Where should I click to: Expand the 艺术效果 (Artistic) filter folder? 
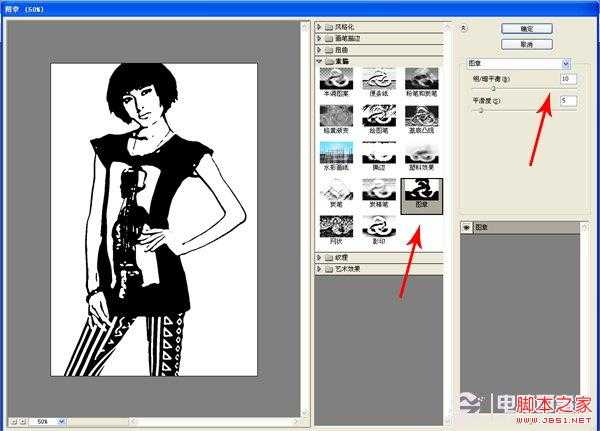click(319, 268)
